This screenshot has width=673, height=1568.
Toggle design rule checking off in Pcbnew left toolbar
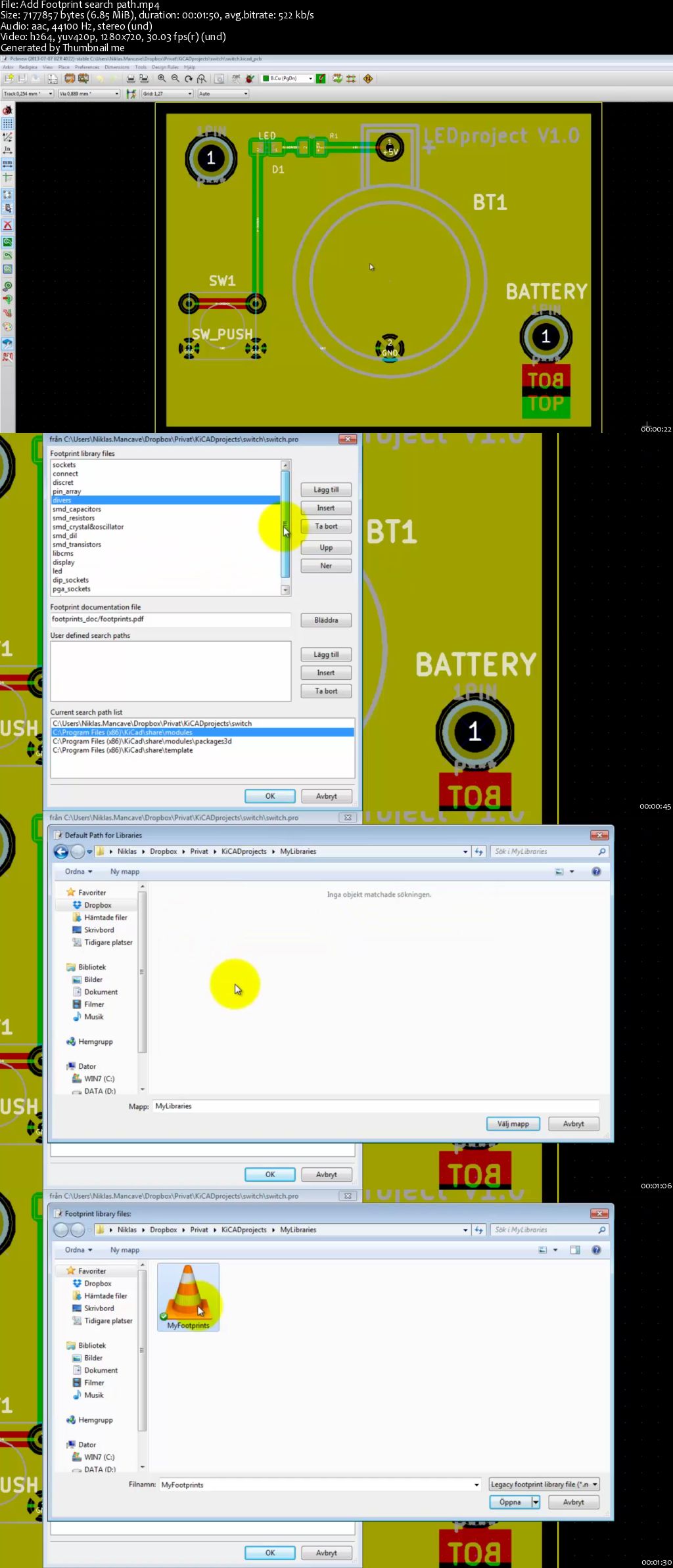(7, 110)
